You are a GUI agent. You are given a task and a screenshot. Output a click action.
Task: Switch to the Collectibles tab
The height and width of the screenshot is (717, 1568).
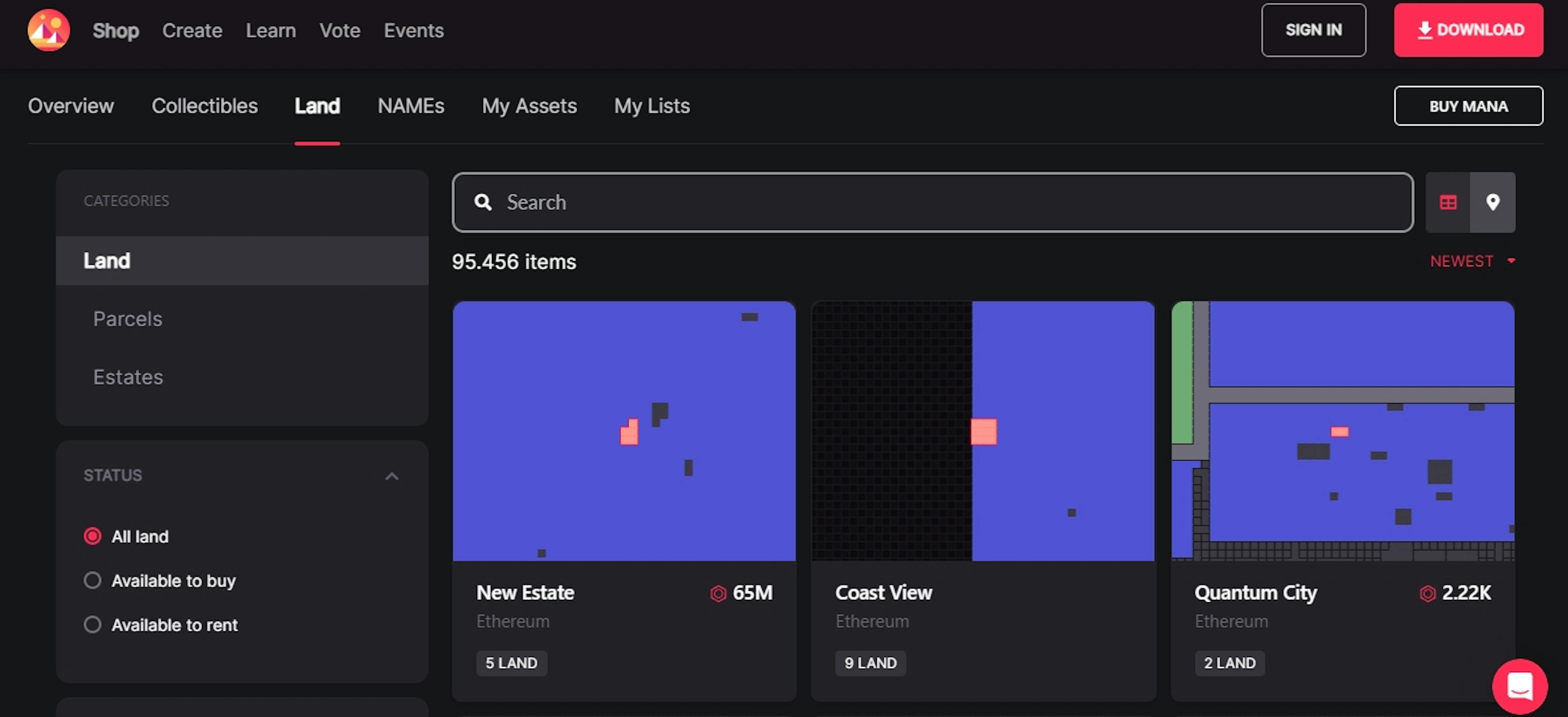click(x=204, y=104)
